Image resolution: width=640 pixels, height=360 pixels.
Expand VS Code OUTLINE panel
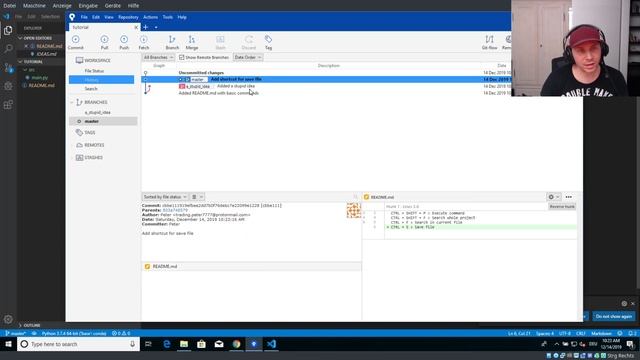pyautogui.click(x=20, y=325)
